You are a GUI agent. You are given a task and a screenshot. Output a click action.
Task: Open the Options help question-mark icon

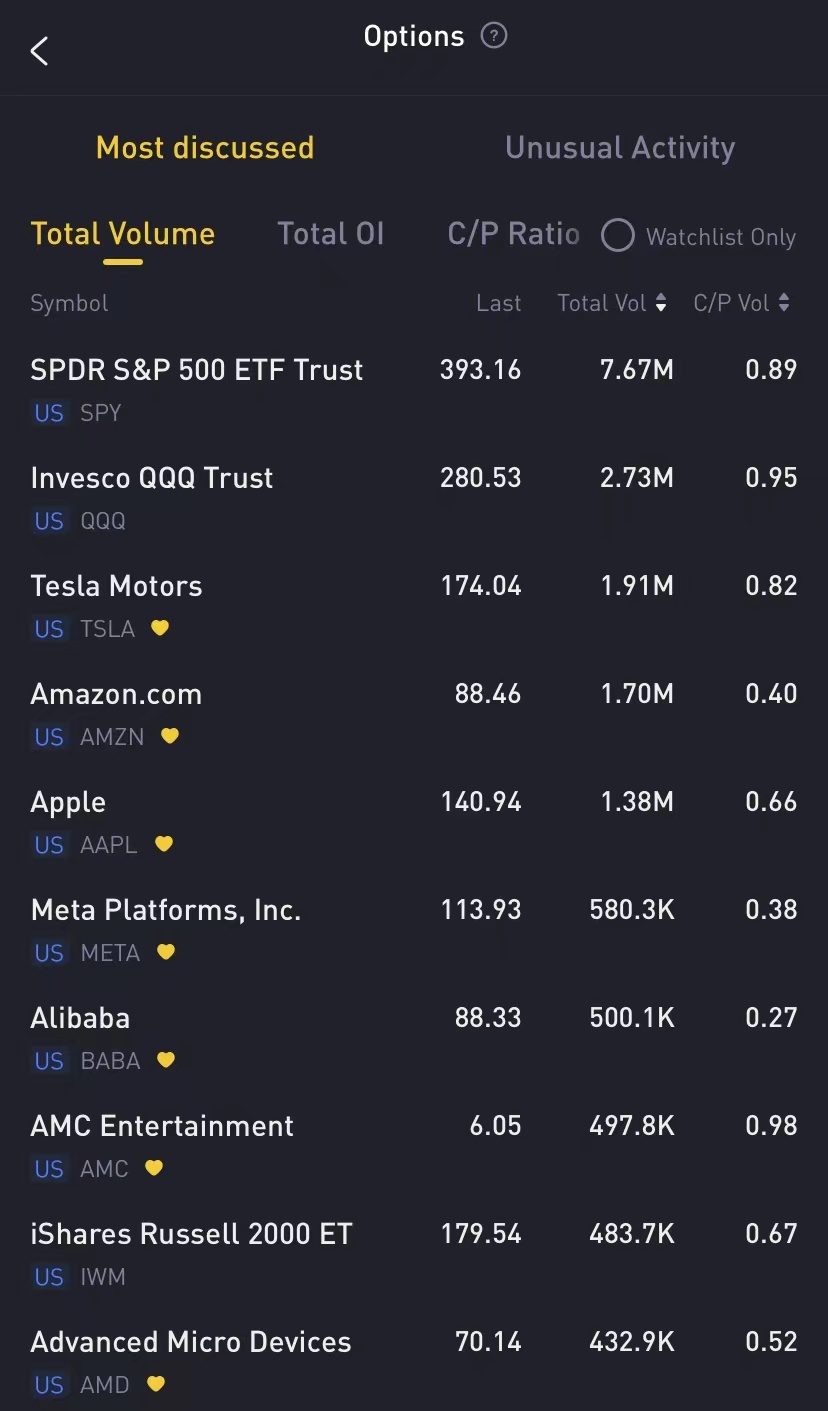coord(494,37)
